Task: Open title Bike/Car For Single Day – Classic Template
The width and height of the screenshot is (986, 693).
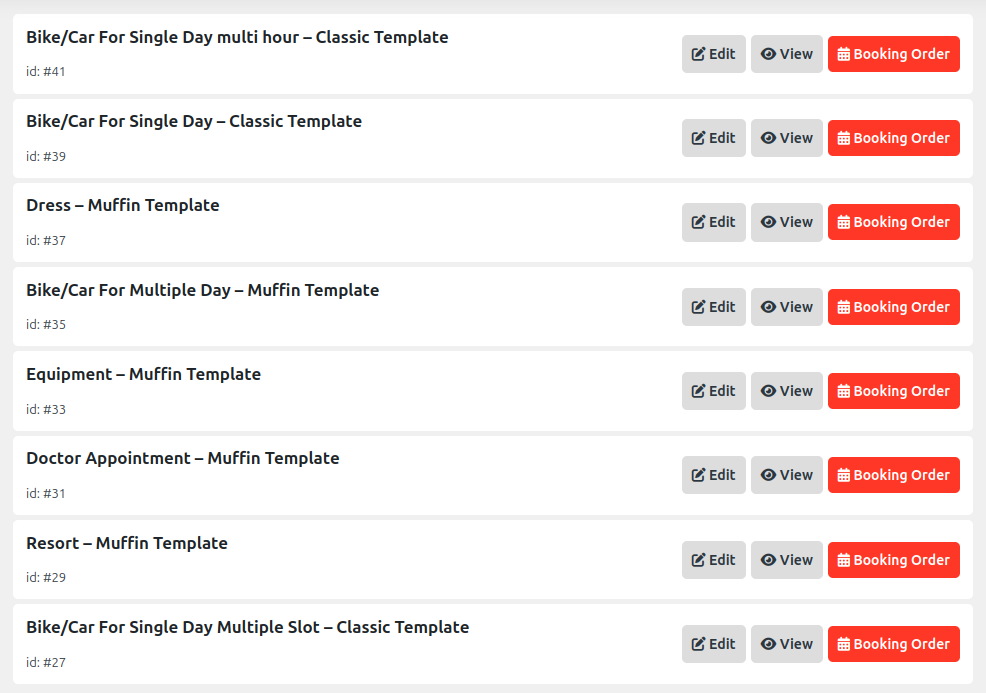Action: (194, 121)
